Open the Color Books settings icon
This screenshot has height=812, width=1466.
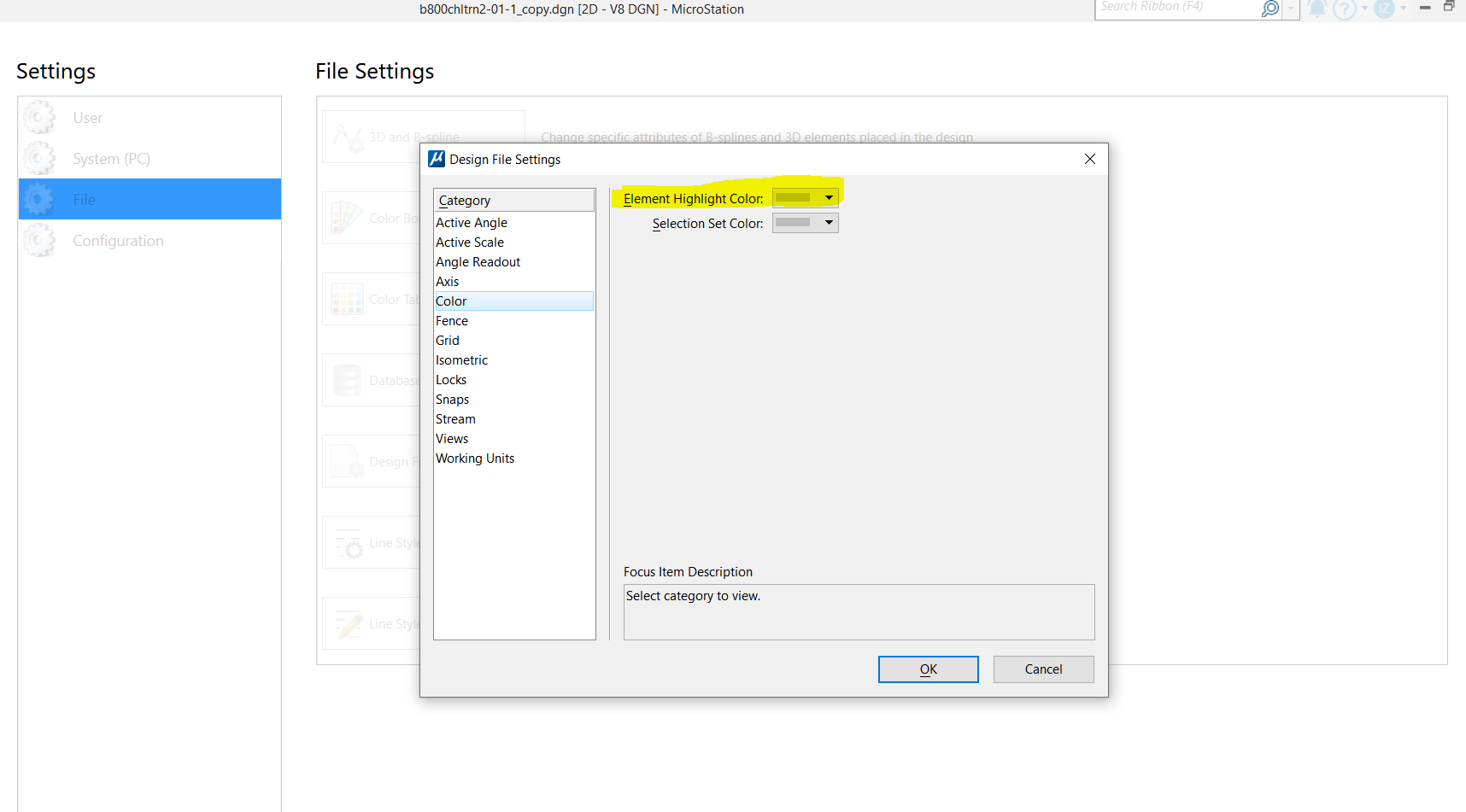coord(347,218)
